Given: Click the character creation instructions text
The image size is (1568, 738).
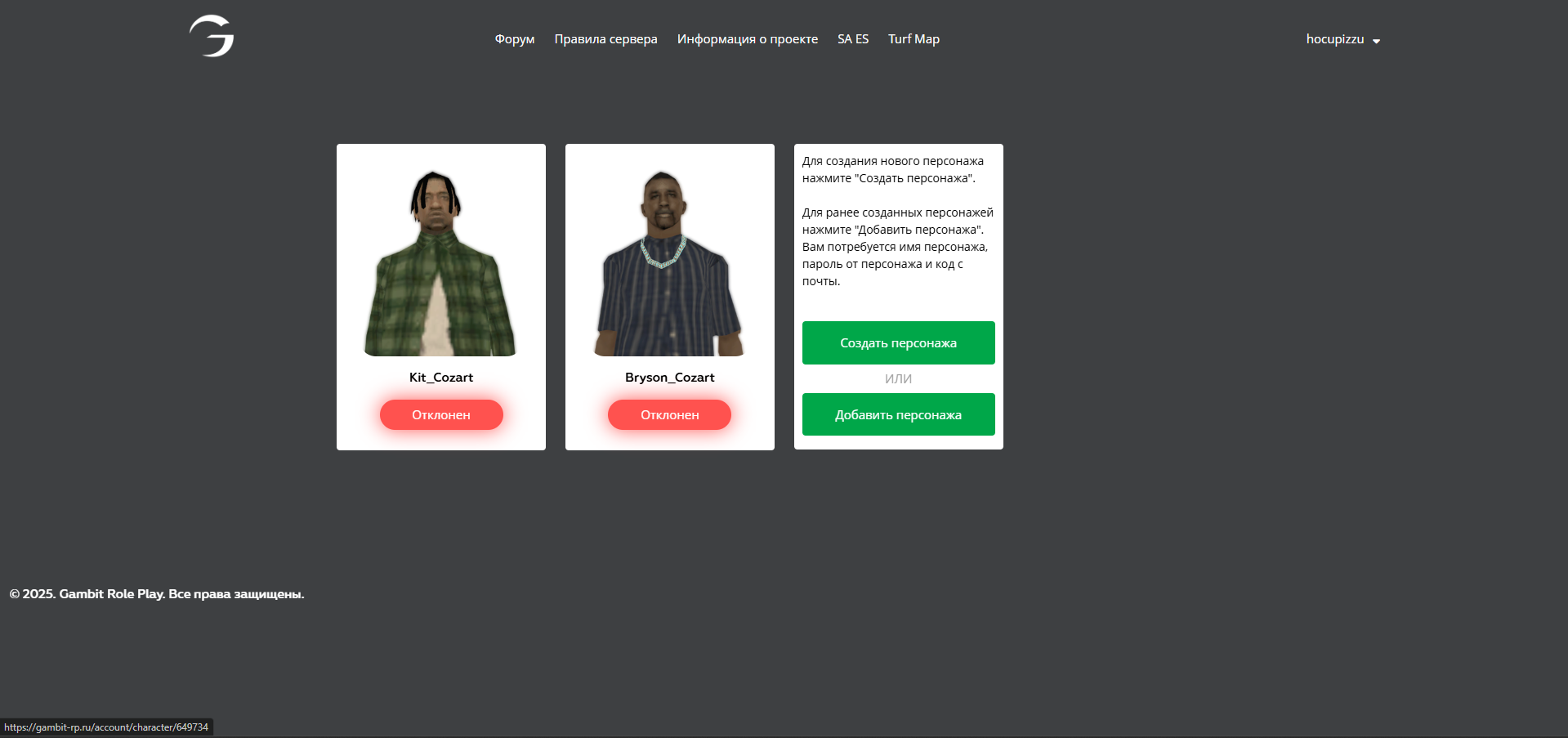Looking at the screenshot, I should pos(898,221).
